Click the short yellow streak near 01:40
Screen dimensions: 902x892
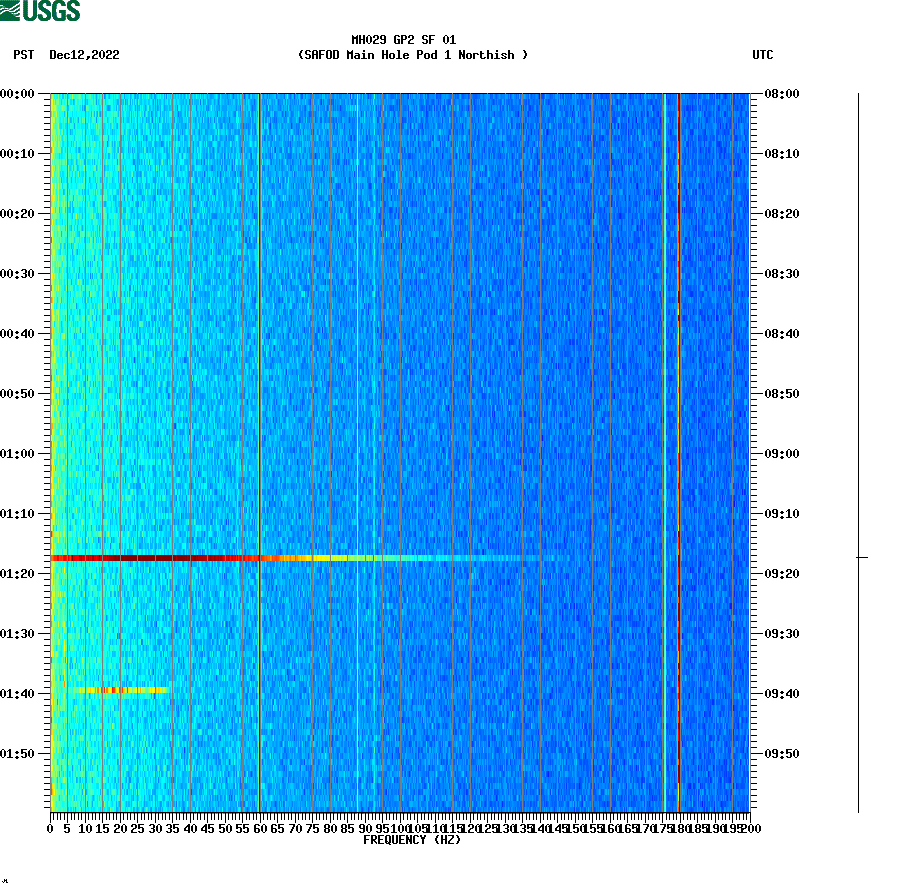click(x=120, y=690)
